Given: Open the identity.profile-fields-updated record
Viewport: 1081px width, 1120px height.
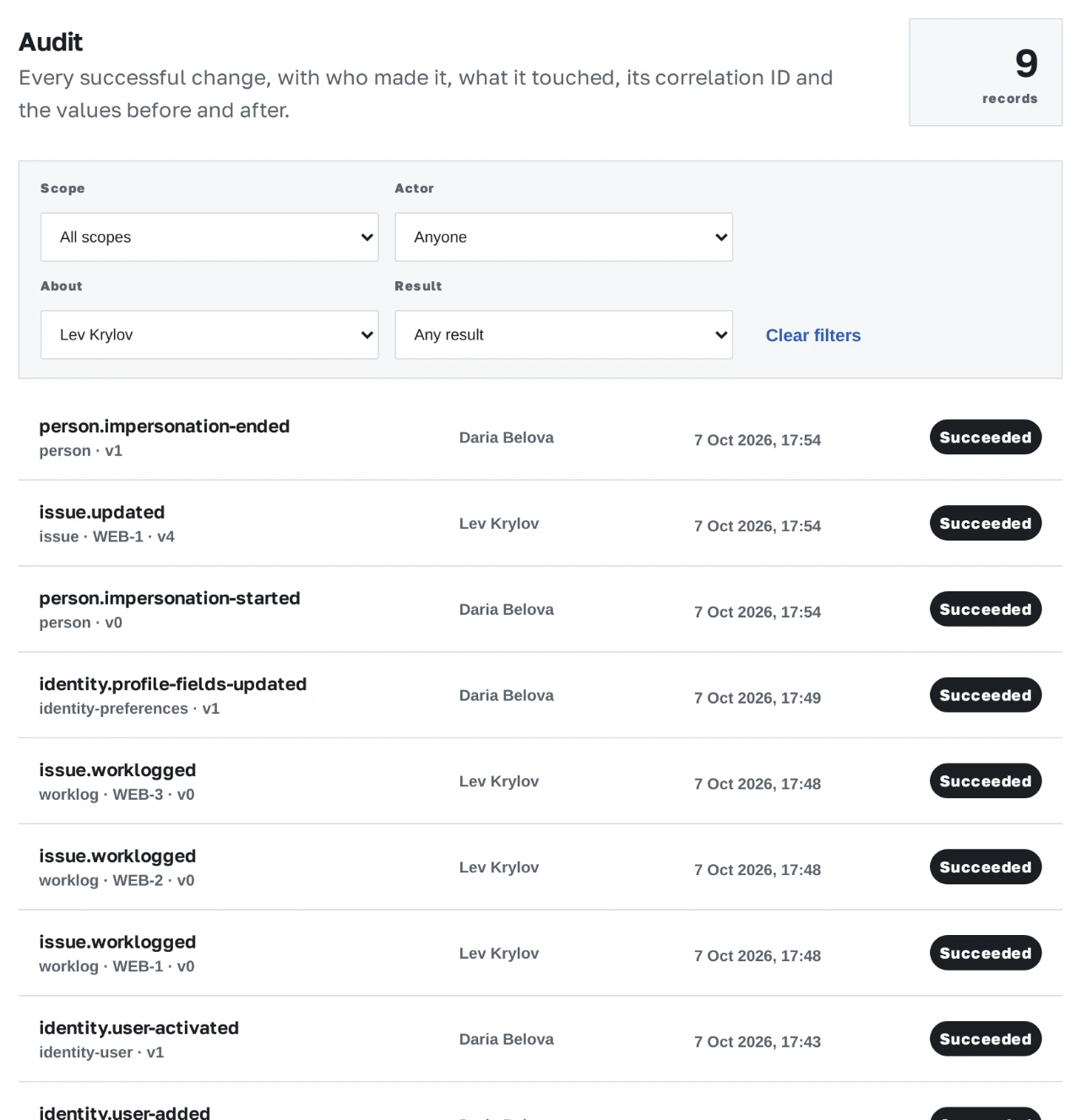Looking at the screenshot, I should (x=540, y=695).
